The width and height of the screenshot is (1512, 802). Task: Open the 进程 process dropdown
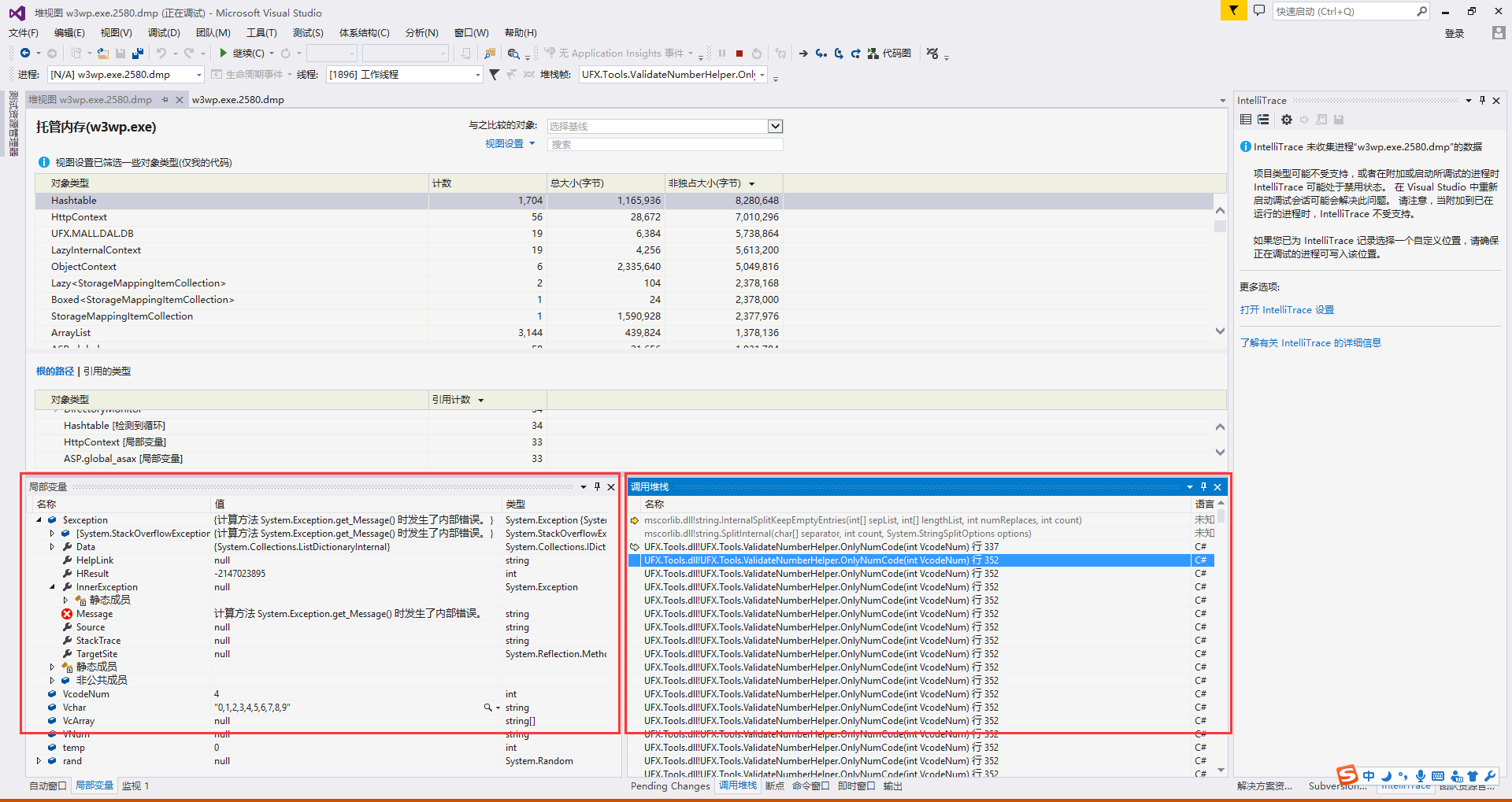(x=198, y=75)
